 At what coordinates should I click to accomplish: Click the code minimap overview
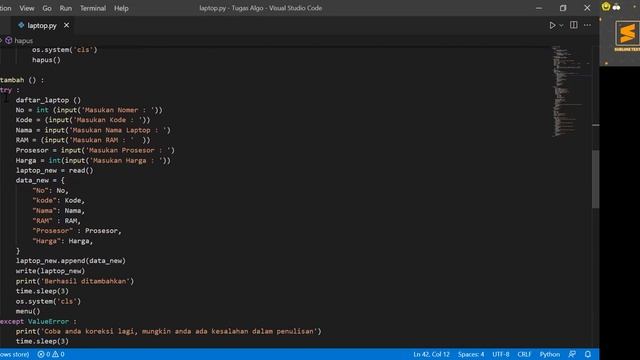pos(571,92)
